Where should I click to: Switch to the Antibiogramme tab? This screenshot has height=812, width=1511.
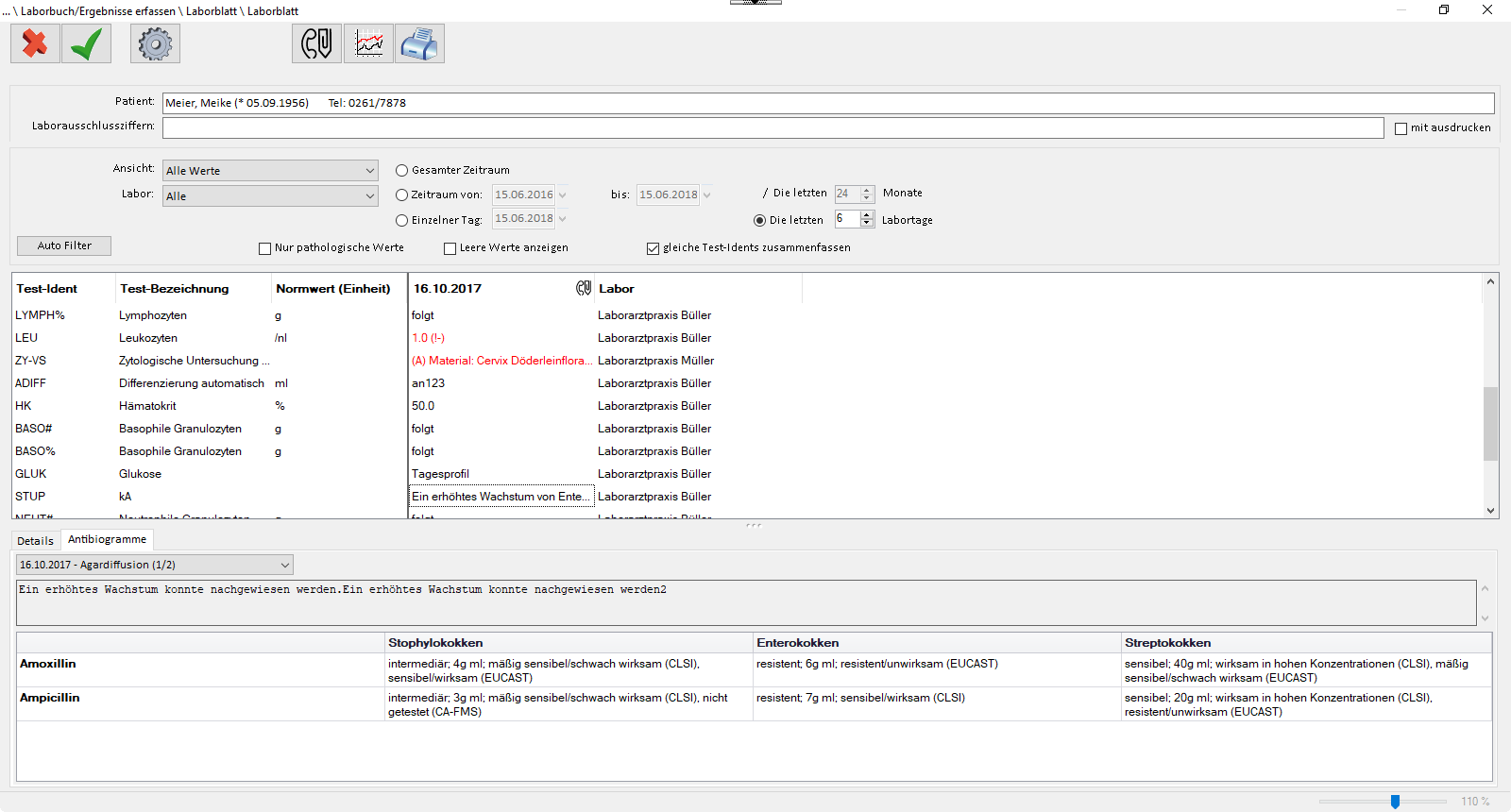point(107,539)
